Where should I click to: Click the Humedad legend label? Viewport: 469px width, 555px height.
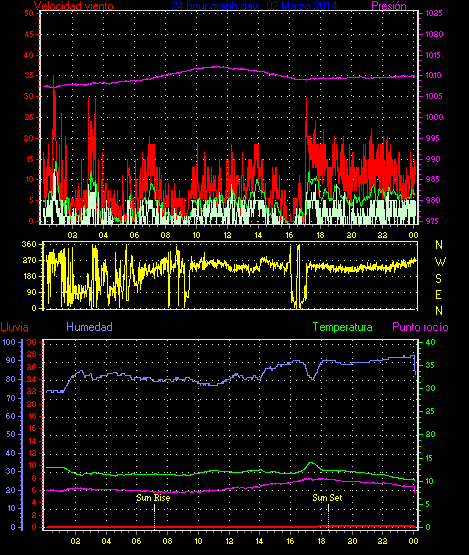[x=89, y=327]
